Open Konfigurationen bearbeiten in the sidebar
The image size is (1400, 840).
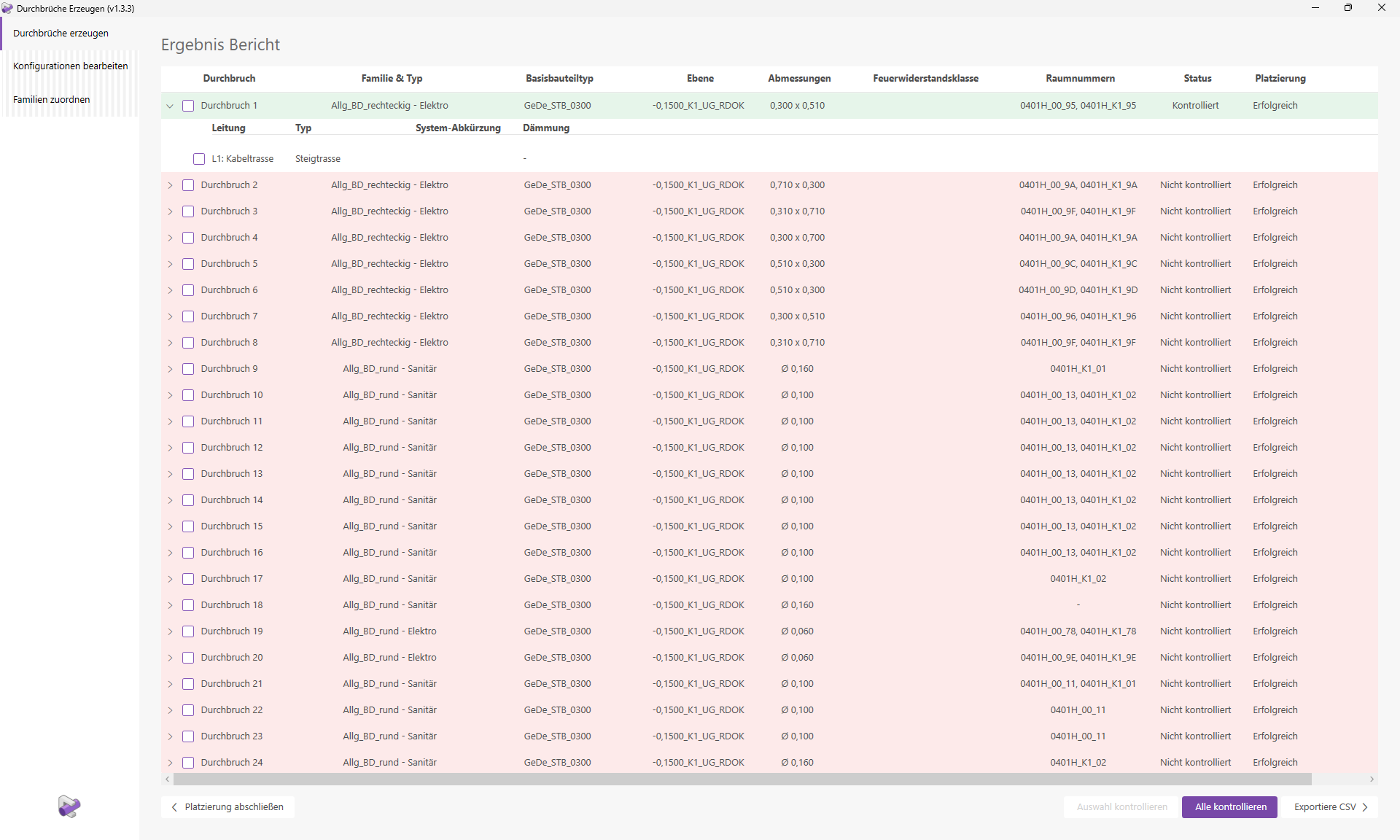pos(71,66)
